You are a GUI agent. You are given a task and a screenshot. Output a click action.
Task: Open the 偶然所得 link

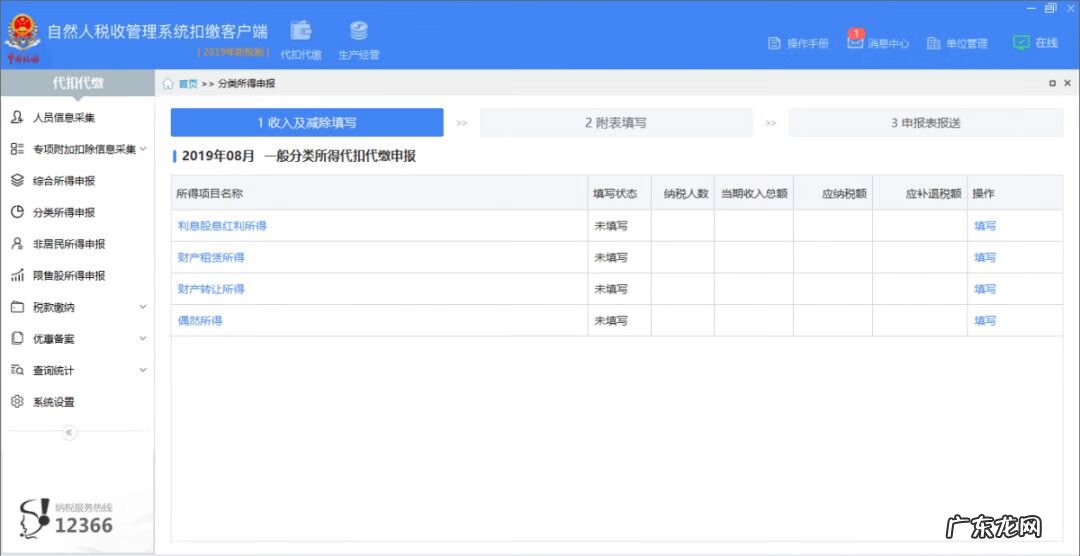click(x=200, y=321)
